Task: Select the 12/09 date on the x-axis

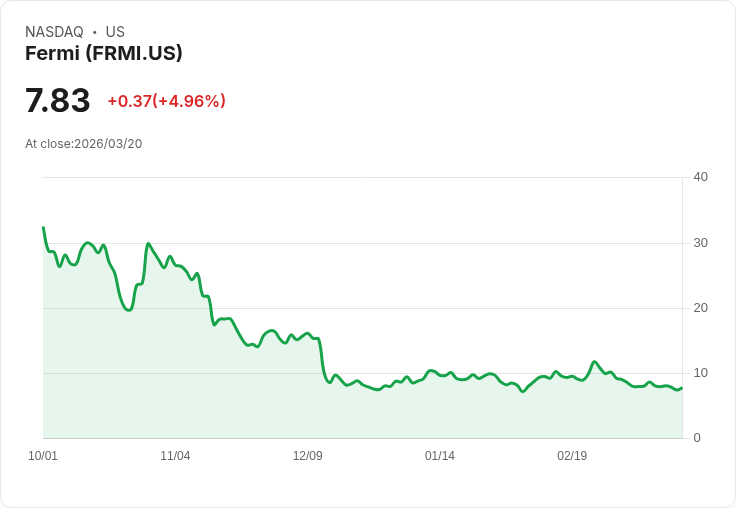Action: pos(308,456)
